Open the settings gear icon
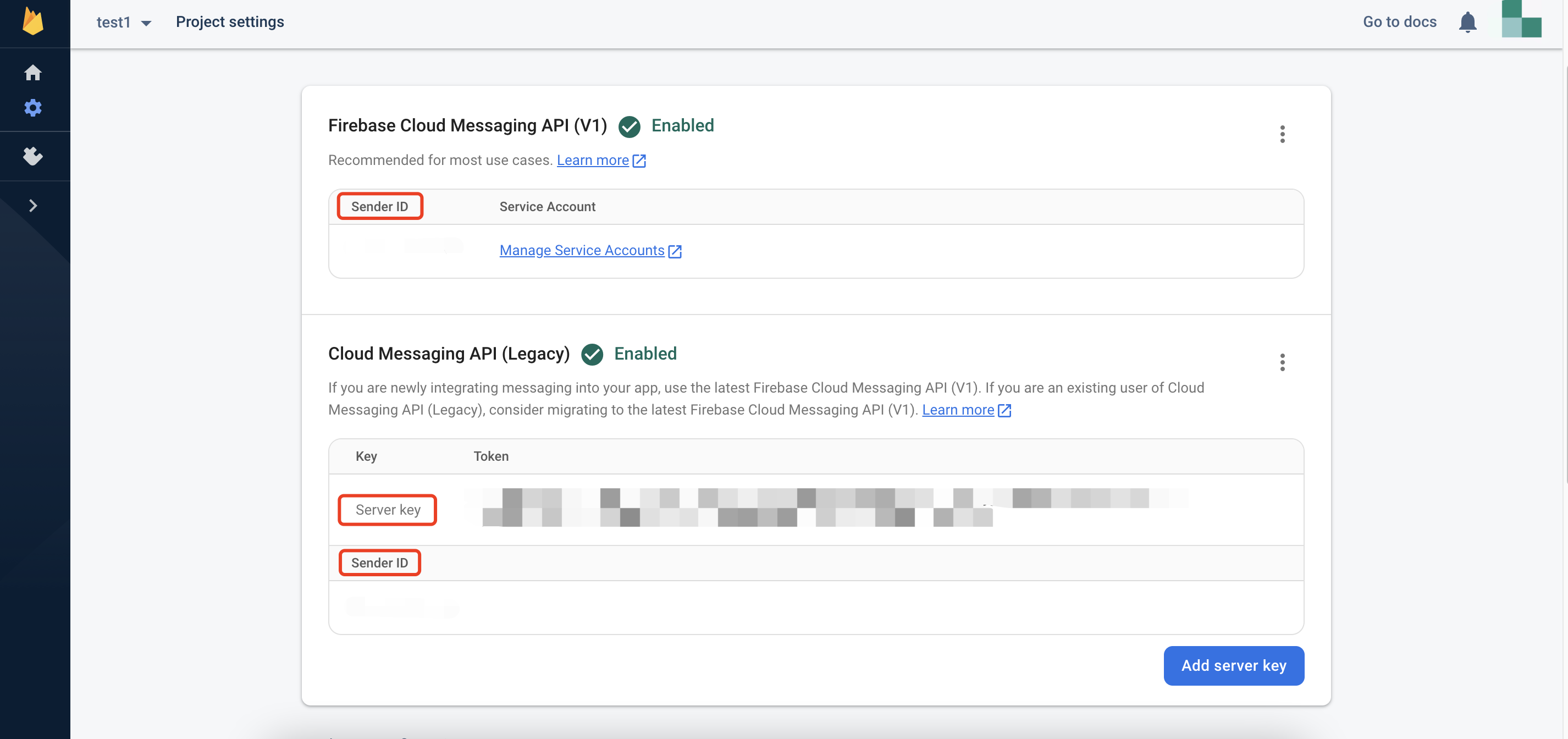Screen dimensions: 1568x739 [x=33, y=108]
